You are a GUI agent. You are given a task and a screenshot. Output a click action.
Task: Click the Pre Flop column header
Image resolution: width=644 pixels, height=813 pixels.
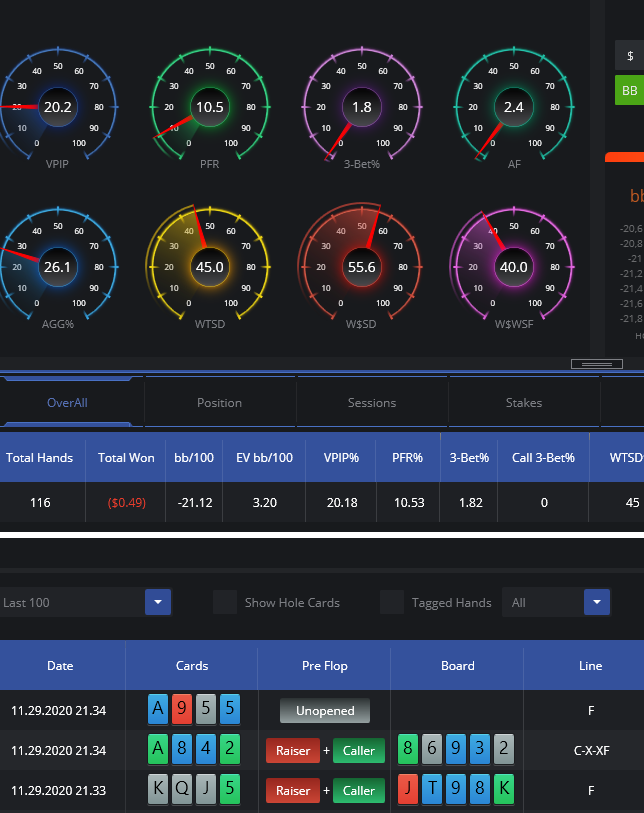(x=325, y=666)
